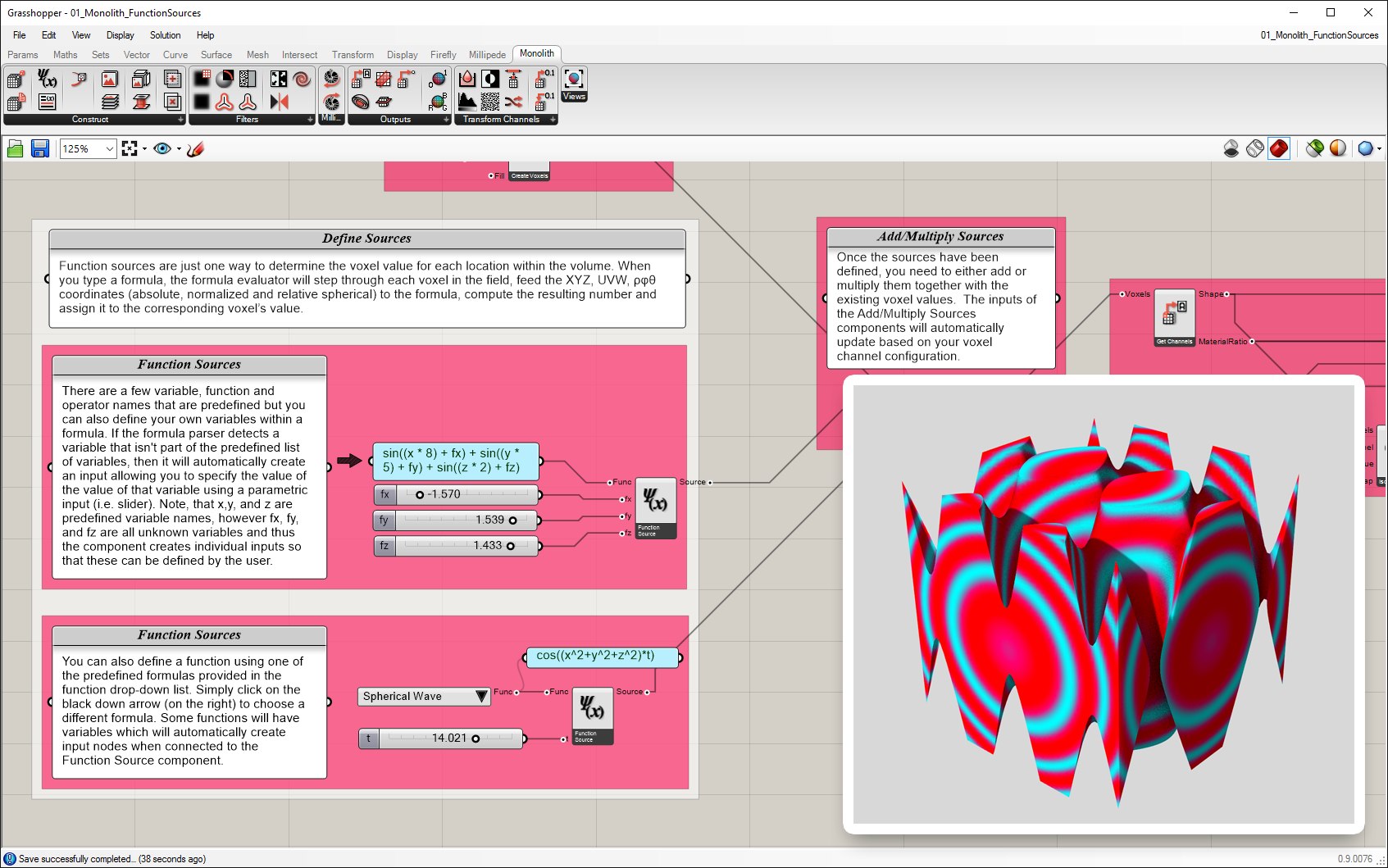1388x868 pixels.
Task: Adjust the fx slider at -1.570
Action: coord(456,495)
